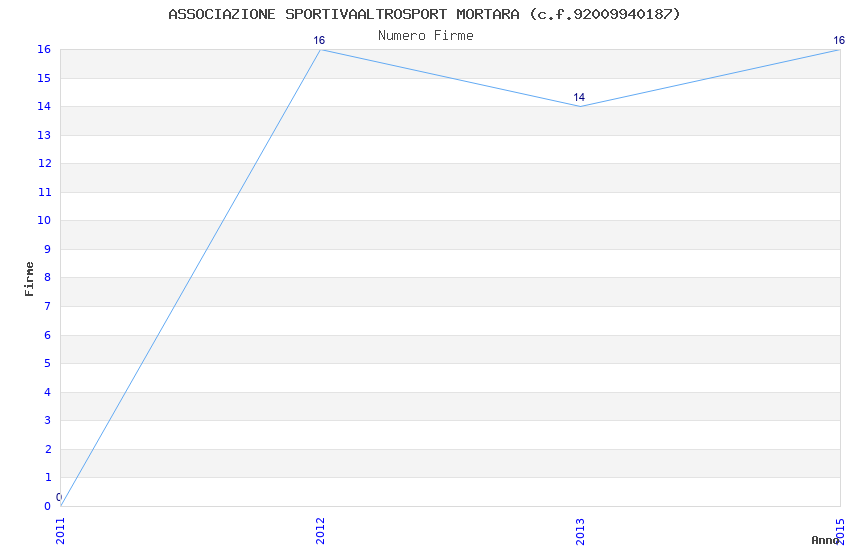Click the 2013 data point on the line
This screenshot has width=850, height=550.
click(x=580, y=106)
